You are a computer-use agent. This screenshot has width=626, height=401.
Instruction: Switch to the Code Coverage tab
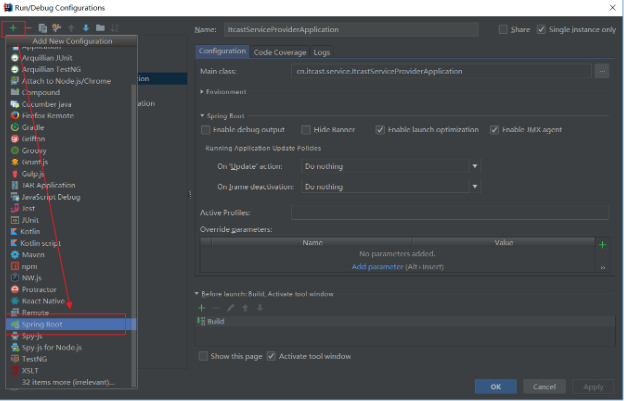coord(280,52)
